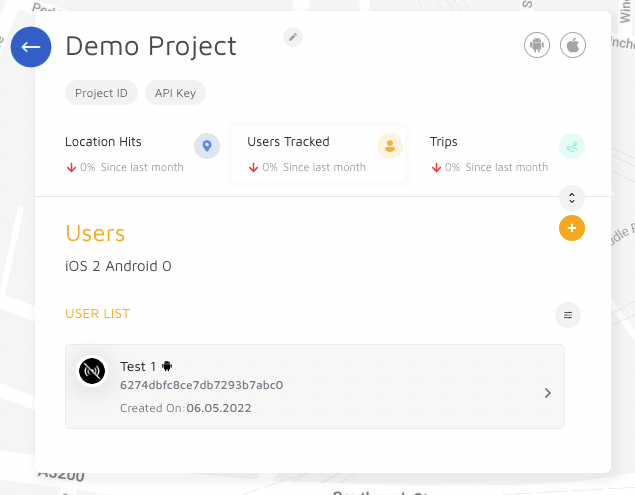Click the API Key chip

tap(176, 93)
